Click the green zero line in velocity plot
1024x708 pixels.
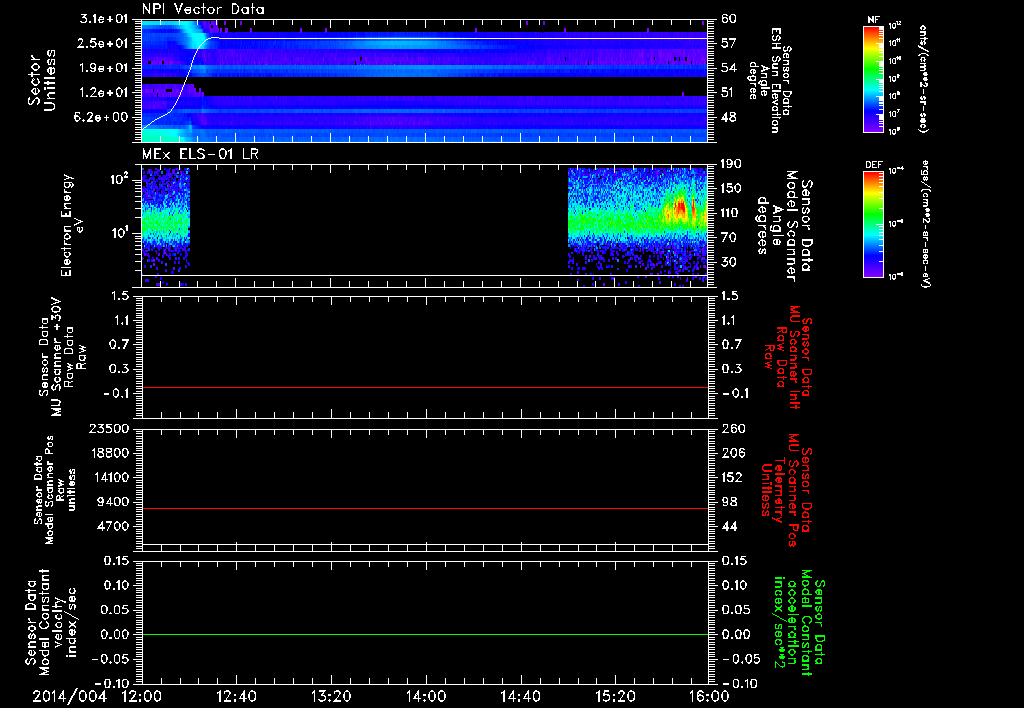pyautogui.click(x=425, y=634)
